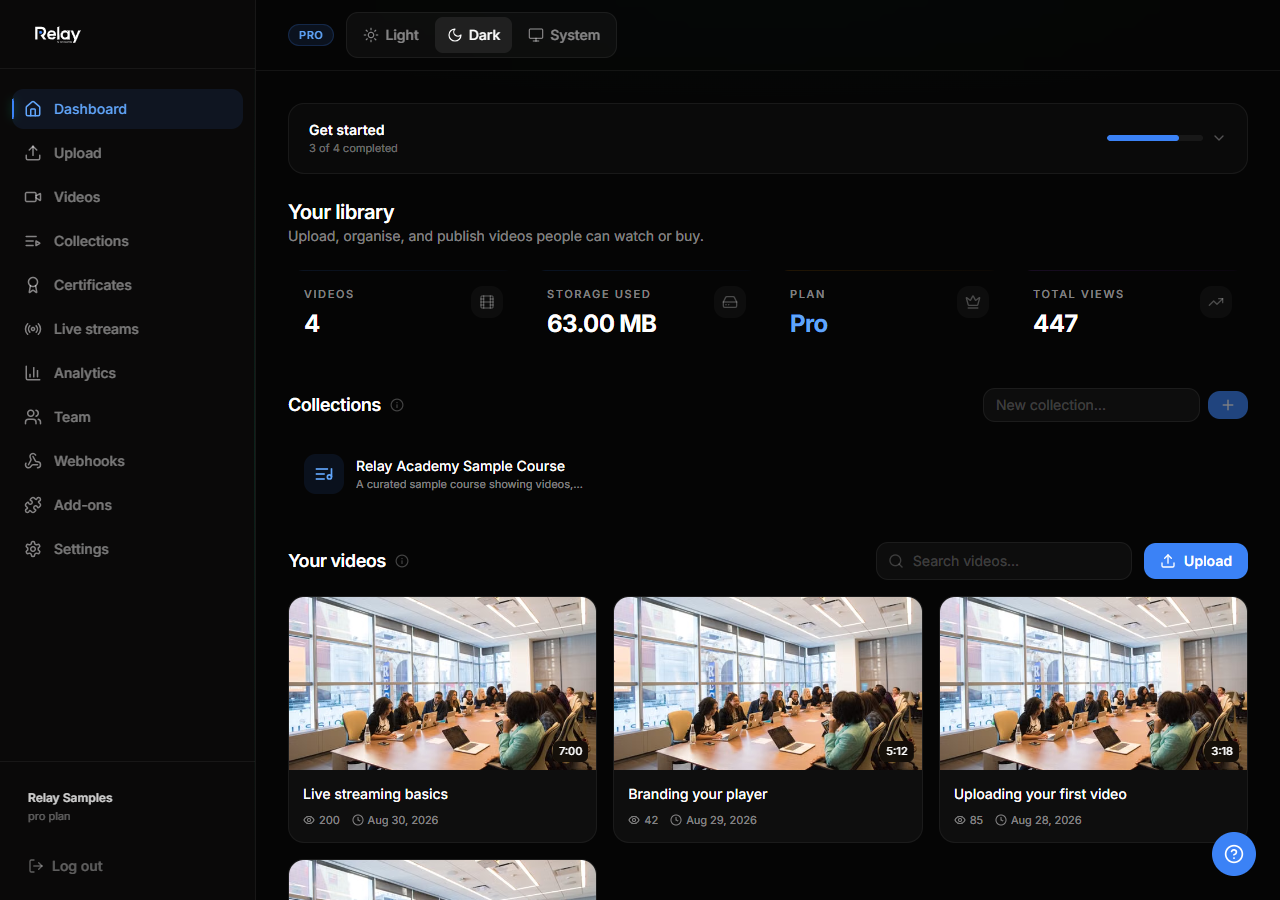Click the Live streaming basics title
Viewport: 1280px width, 900px height.
tap(375, 794)
